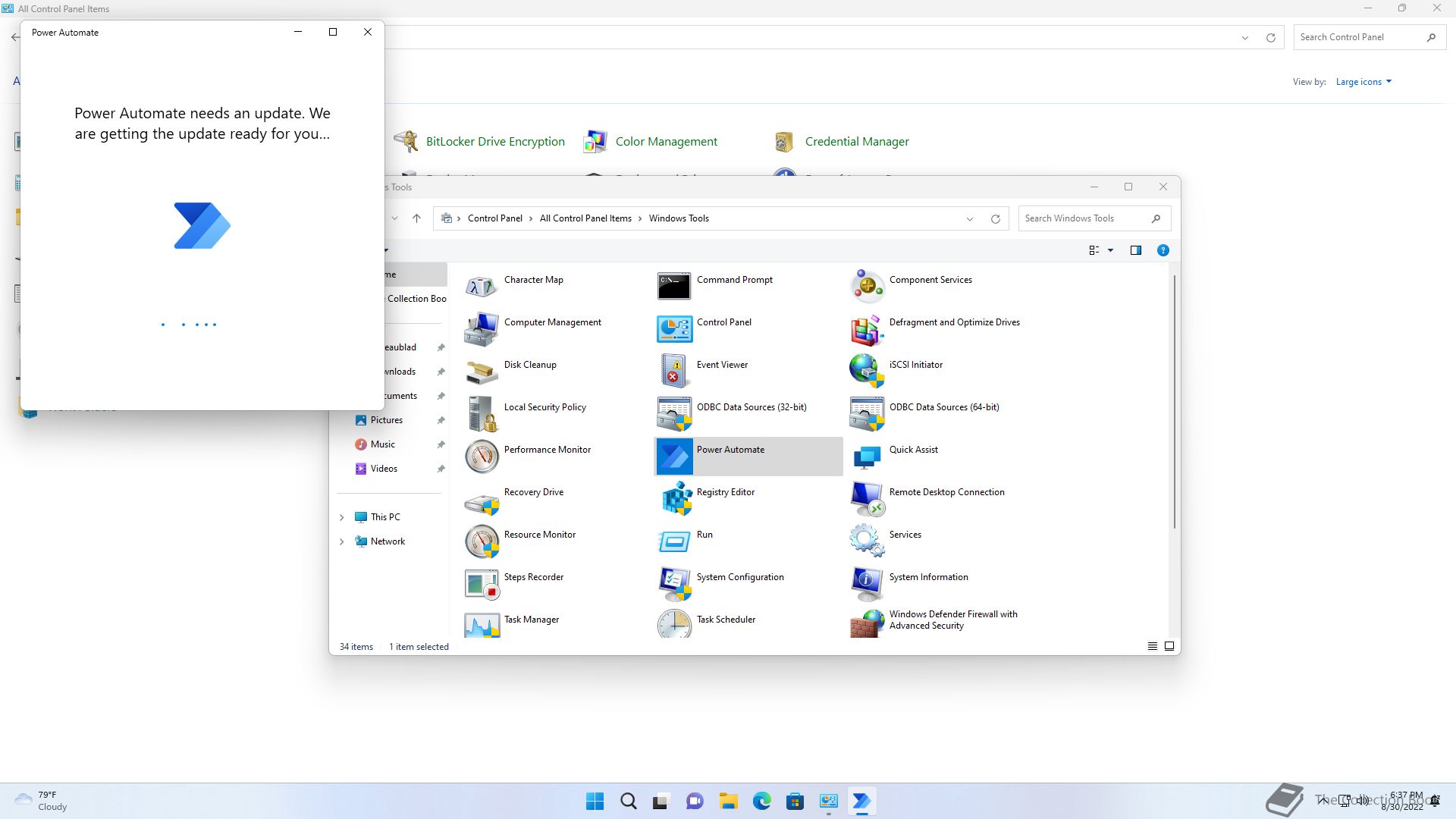
Task: Open Component Services icon
Action: pos(867,287)
